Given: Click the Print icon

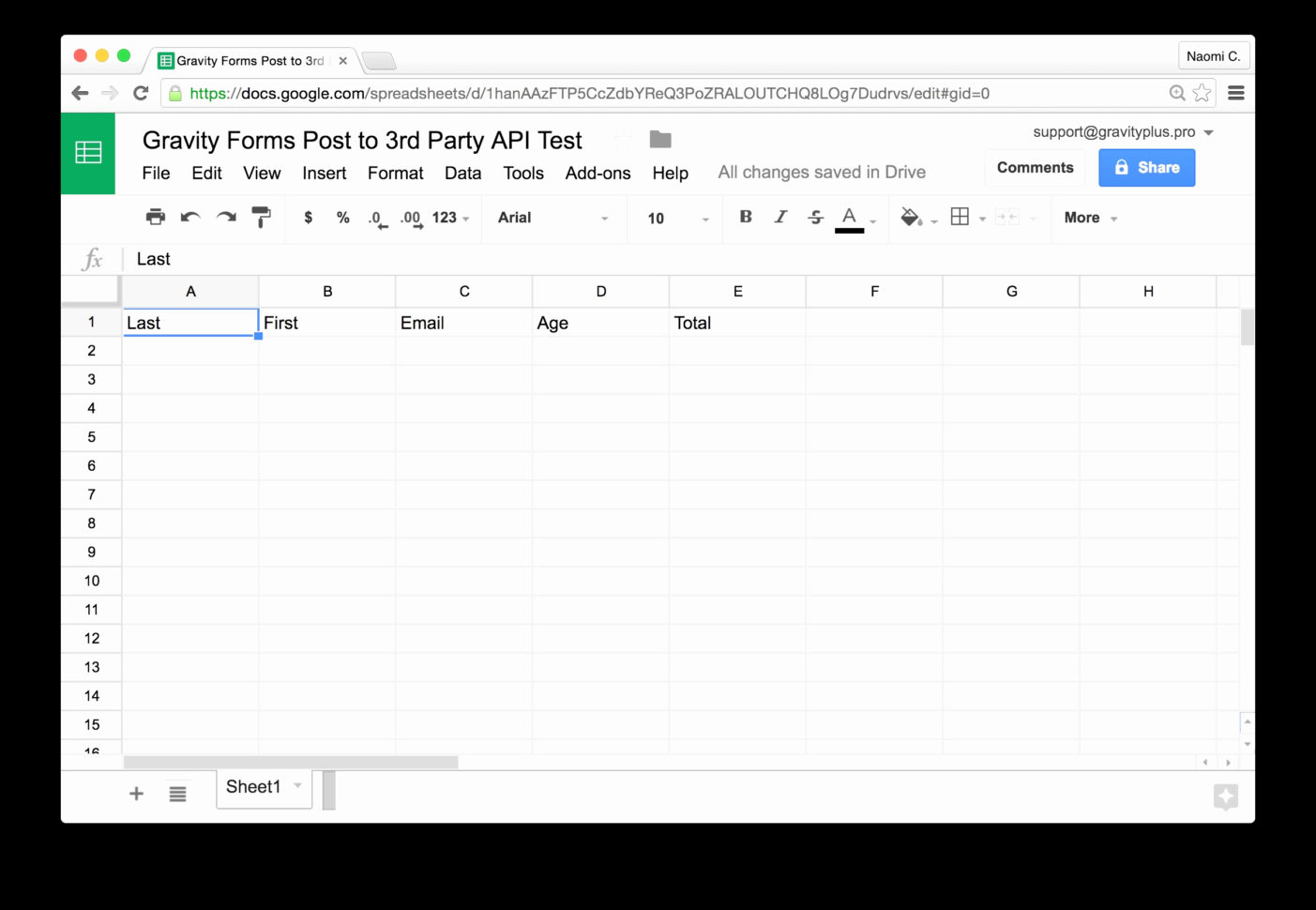Looking at the screenshot, I should pos(156,217).
